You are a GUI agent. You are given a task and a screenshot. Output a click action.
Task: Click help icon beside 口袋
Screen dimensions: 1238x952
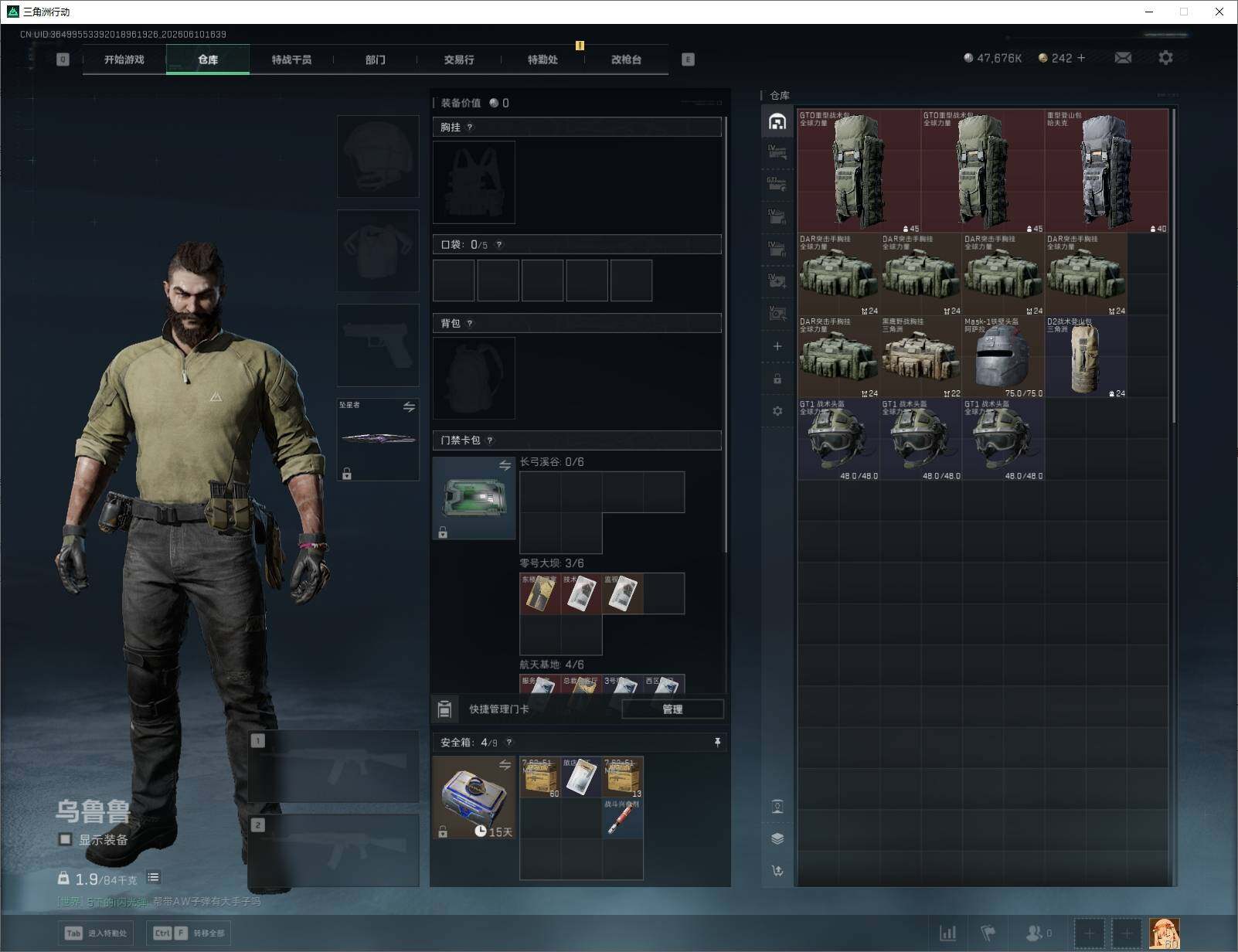[499, 245]
